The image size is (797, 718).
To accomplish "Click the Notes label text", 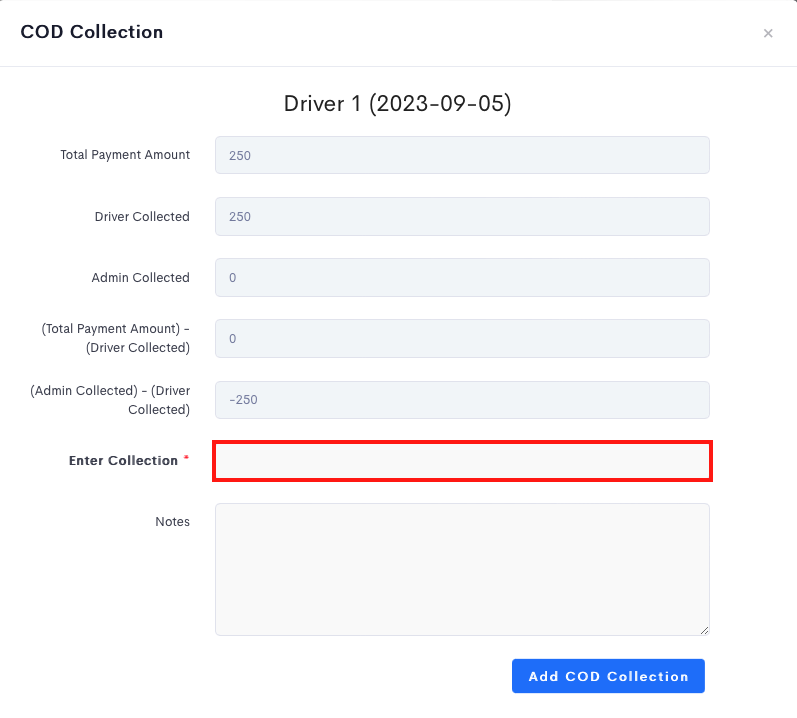I will coord(172,521).
